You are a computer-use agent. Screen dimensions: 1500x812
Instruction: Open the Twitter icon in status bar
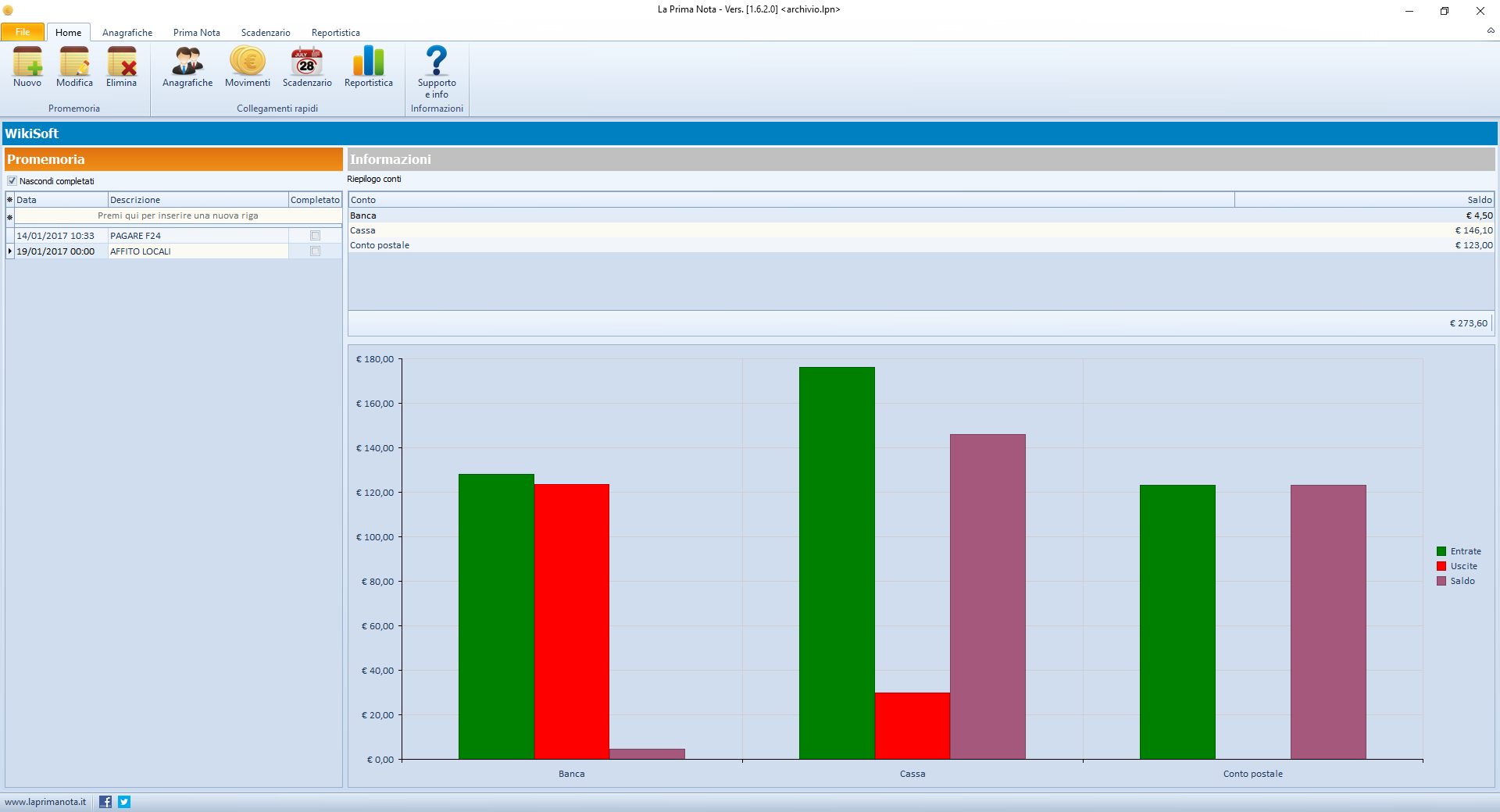click(124, 802)
